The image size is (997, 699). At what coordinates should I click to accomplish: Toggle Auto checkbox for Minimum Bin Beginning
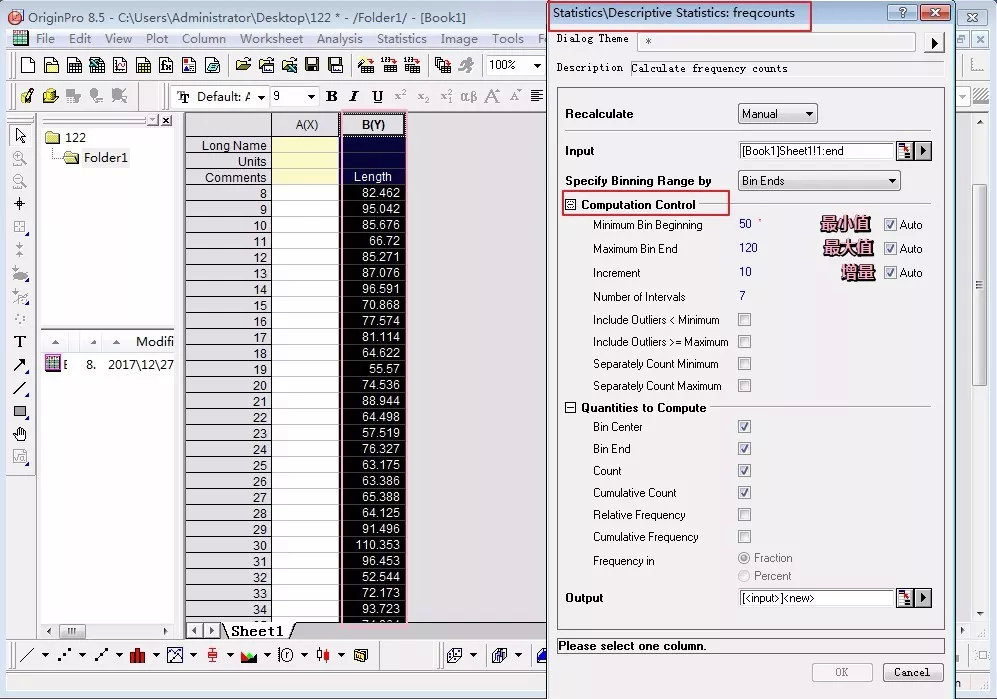click(890, 225)
